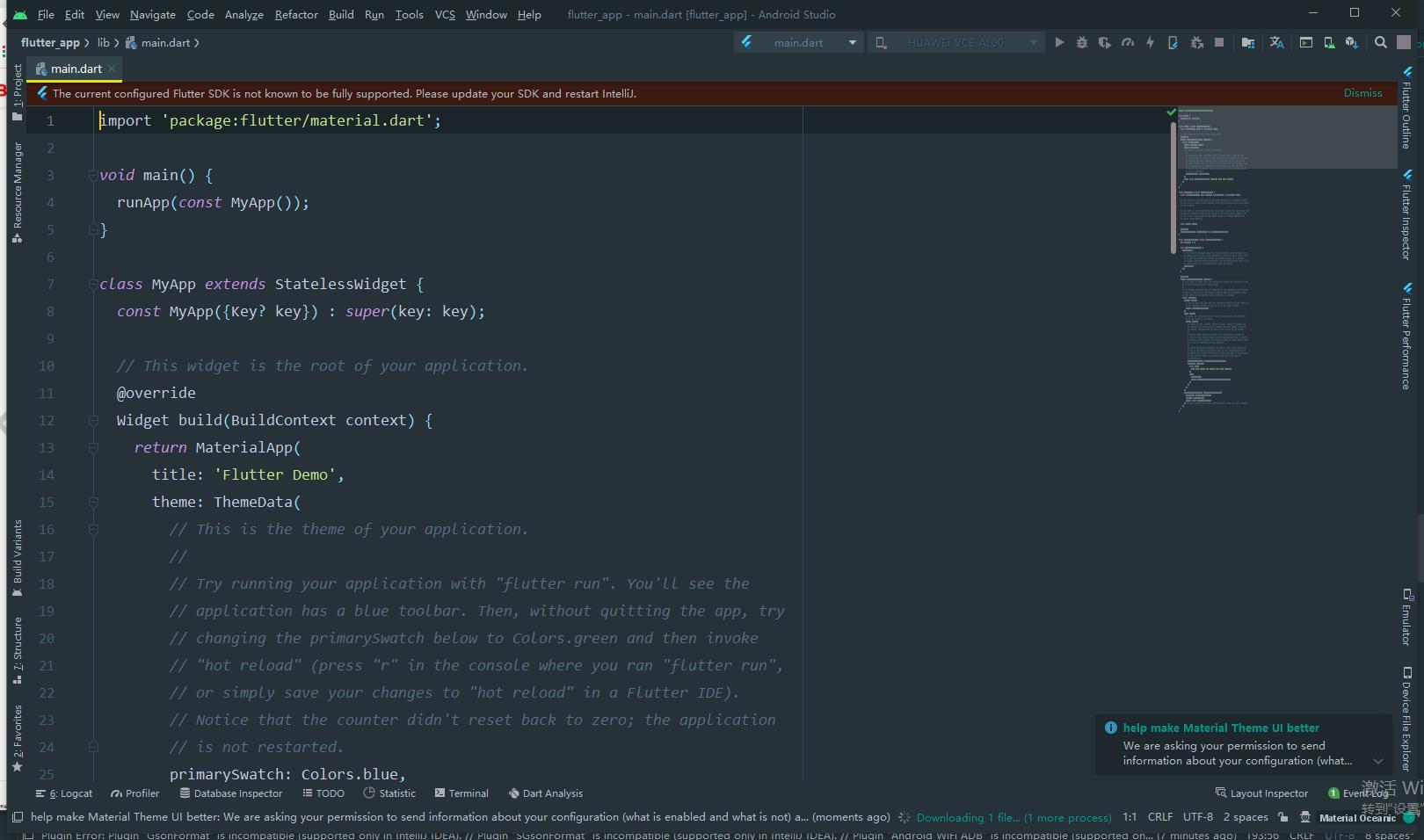Open the Terminal tool window

point(461,793)
